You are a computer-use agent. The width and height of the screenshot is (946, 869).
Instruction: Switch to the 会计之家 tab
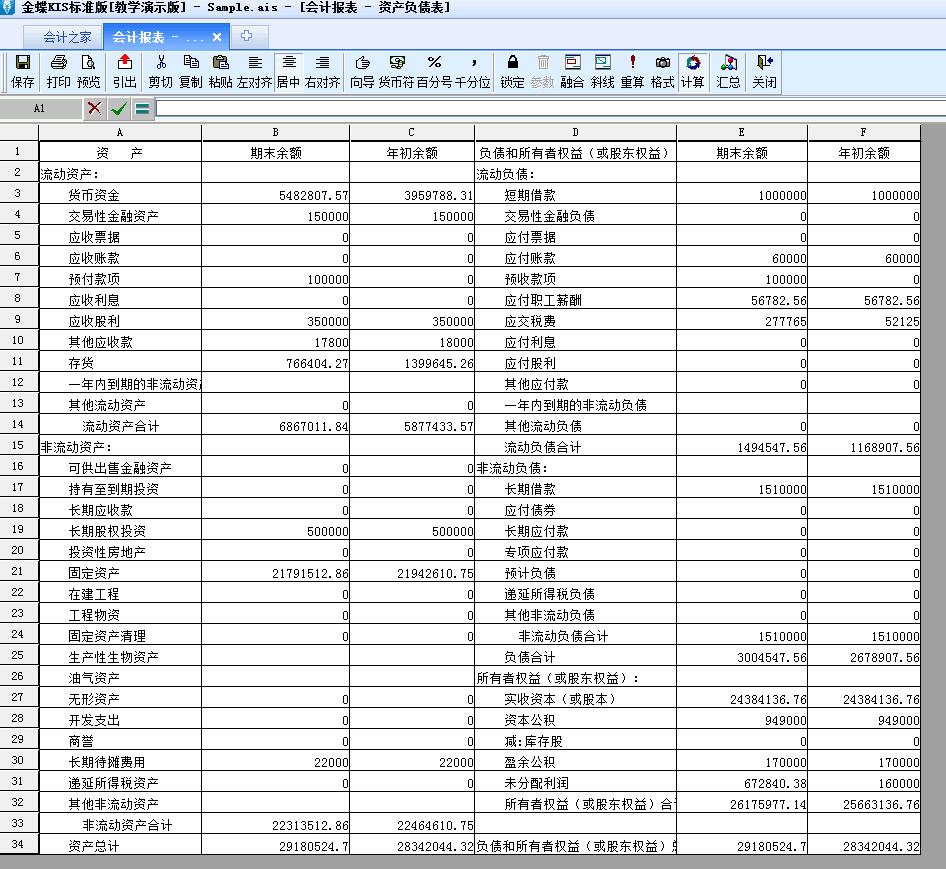(67, 37)
